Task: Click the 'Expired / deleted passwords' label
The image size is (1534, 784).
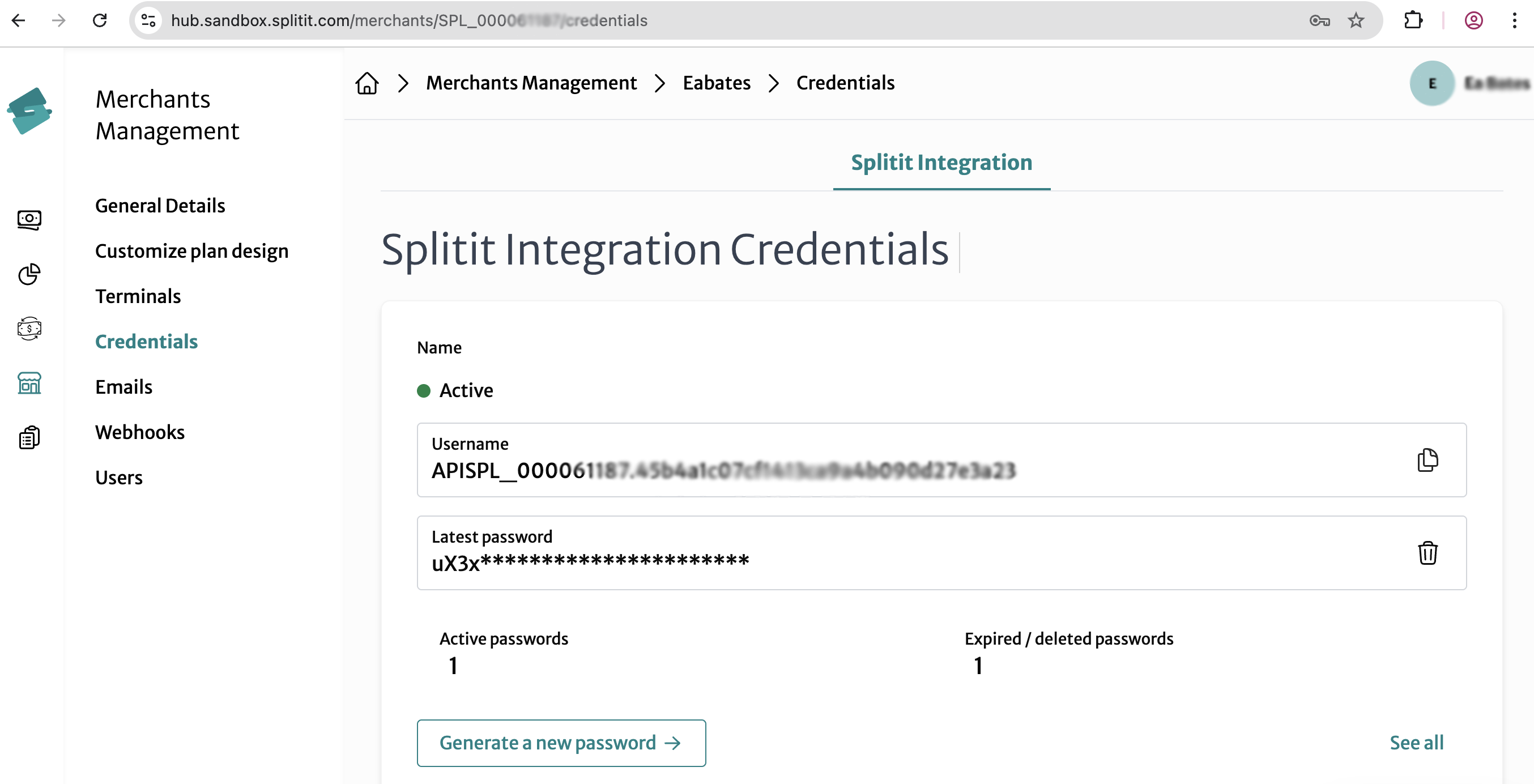Action: coord(1069,639)
